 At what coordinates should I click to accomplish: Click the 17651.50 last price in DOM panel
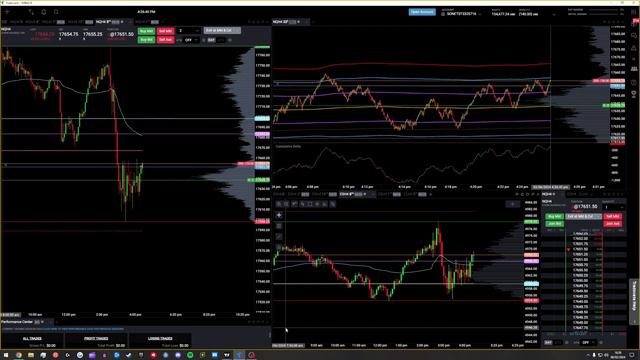[x=585, y=207]
